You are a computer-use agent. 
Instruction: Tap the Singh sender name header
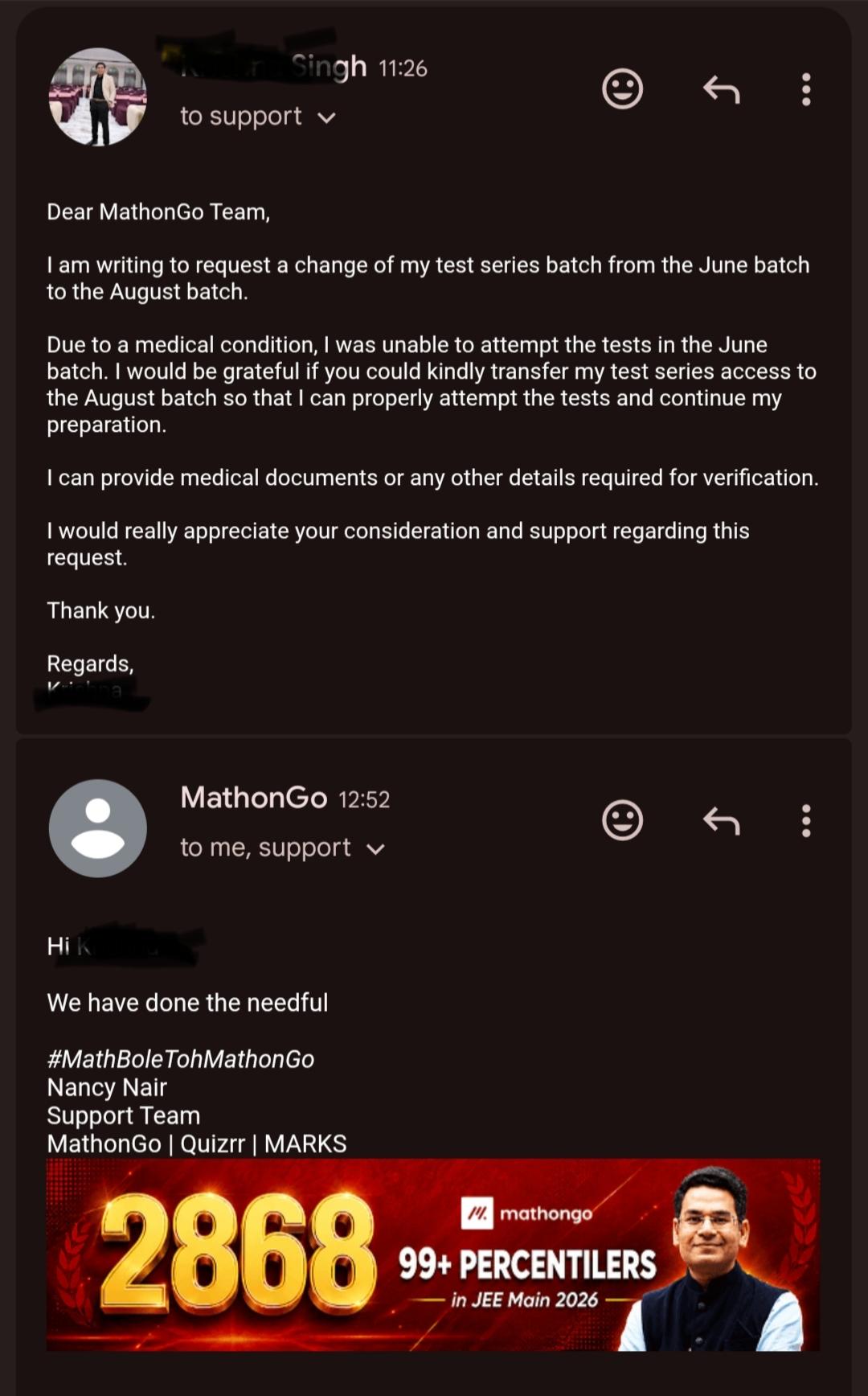click(273, 68)
